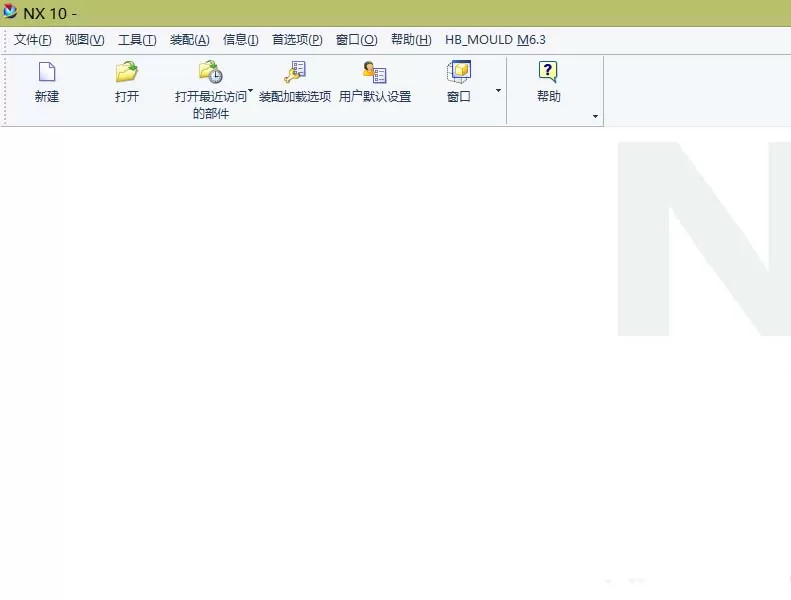Open the View (视图) menu

(84, 40)
